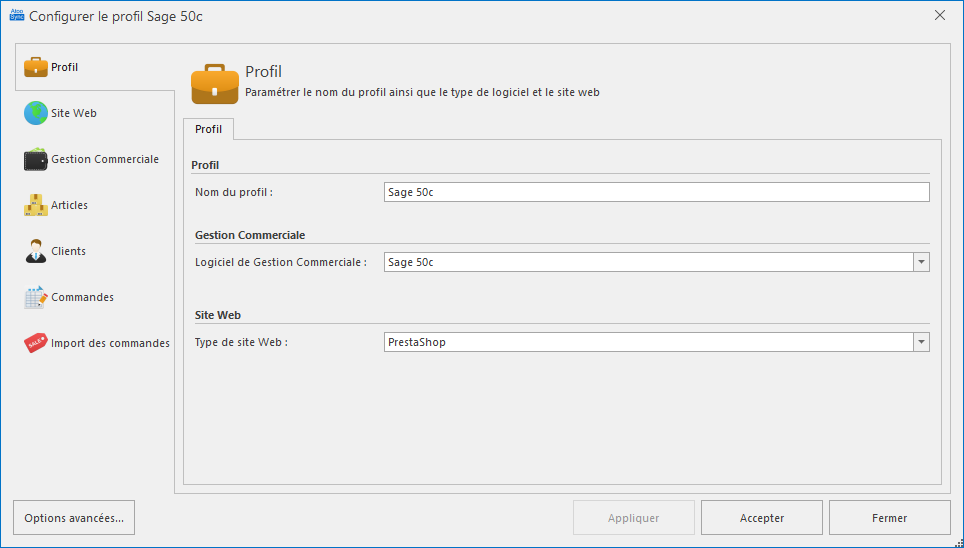964x548 pixels.
Task: Click the Commandes calendar icon
Action: click(x=36, y=297)
